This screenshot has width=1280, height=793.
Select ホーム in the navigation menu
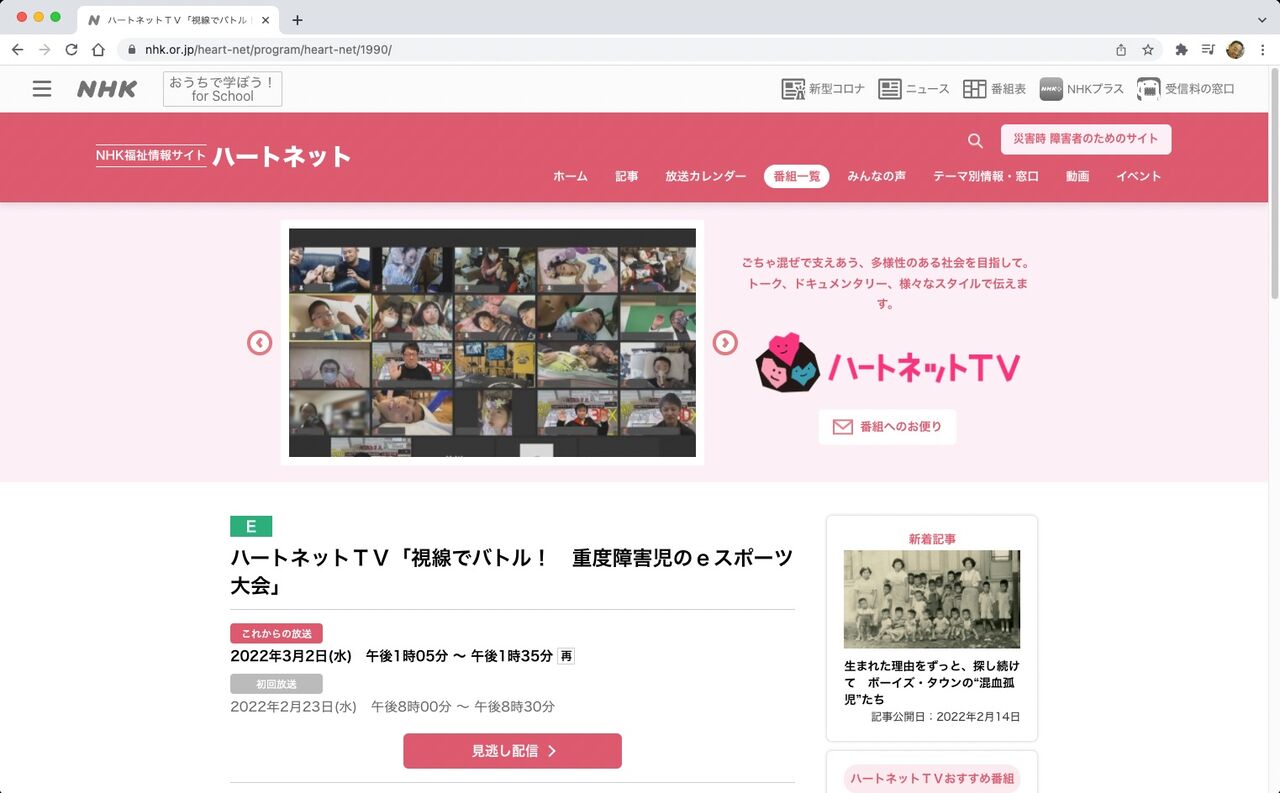pyautogui.click(x=570, y=176)
